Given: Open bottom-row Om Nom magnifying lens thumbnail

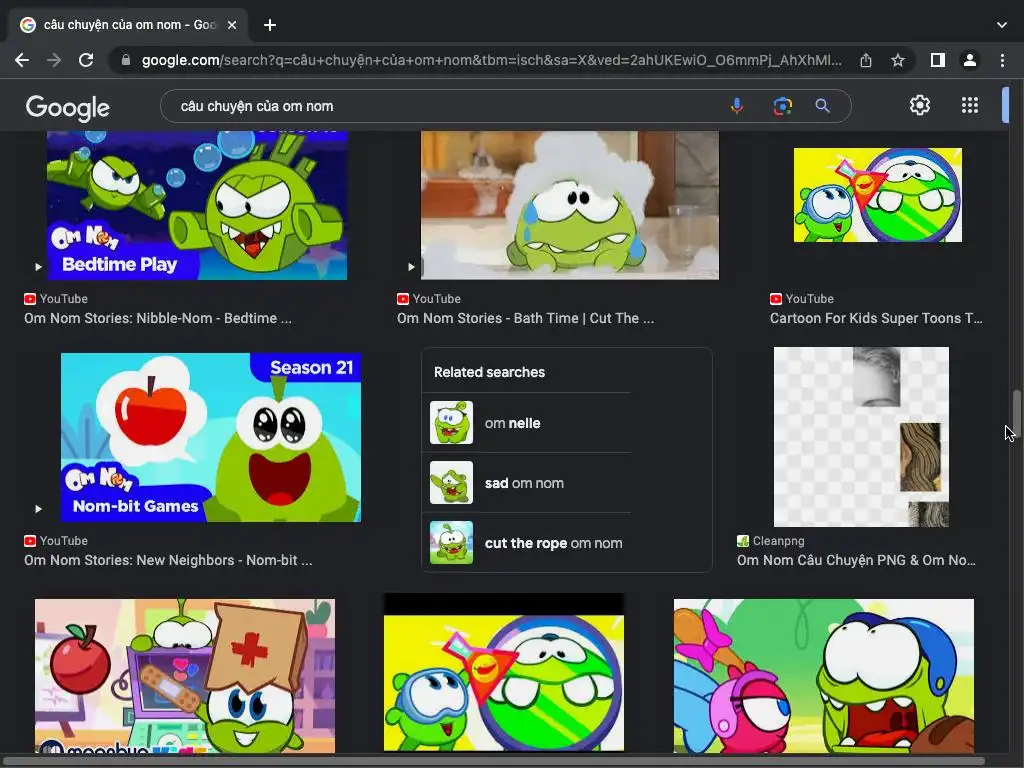Looking at the screenshot, I should point(504,673).
